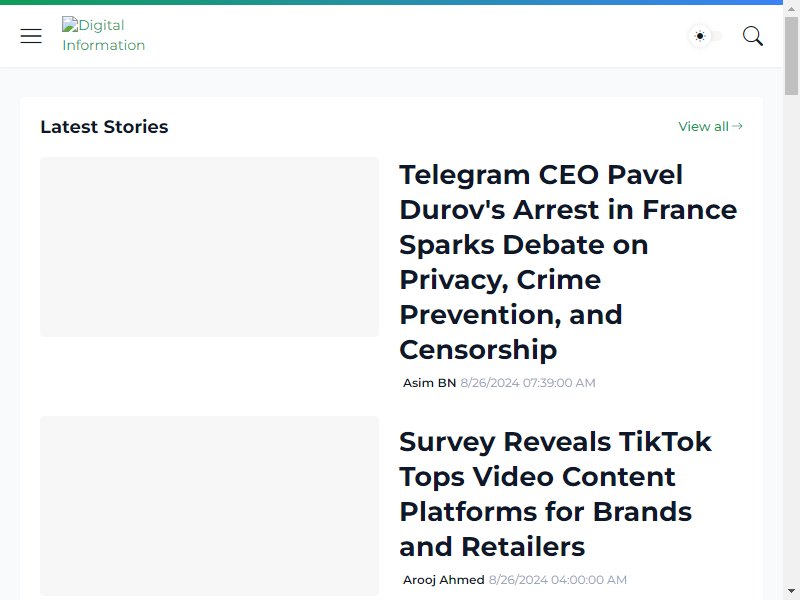Click the View all arrow link
800x600 pixels.
pos(710,126)
